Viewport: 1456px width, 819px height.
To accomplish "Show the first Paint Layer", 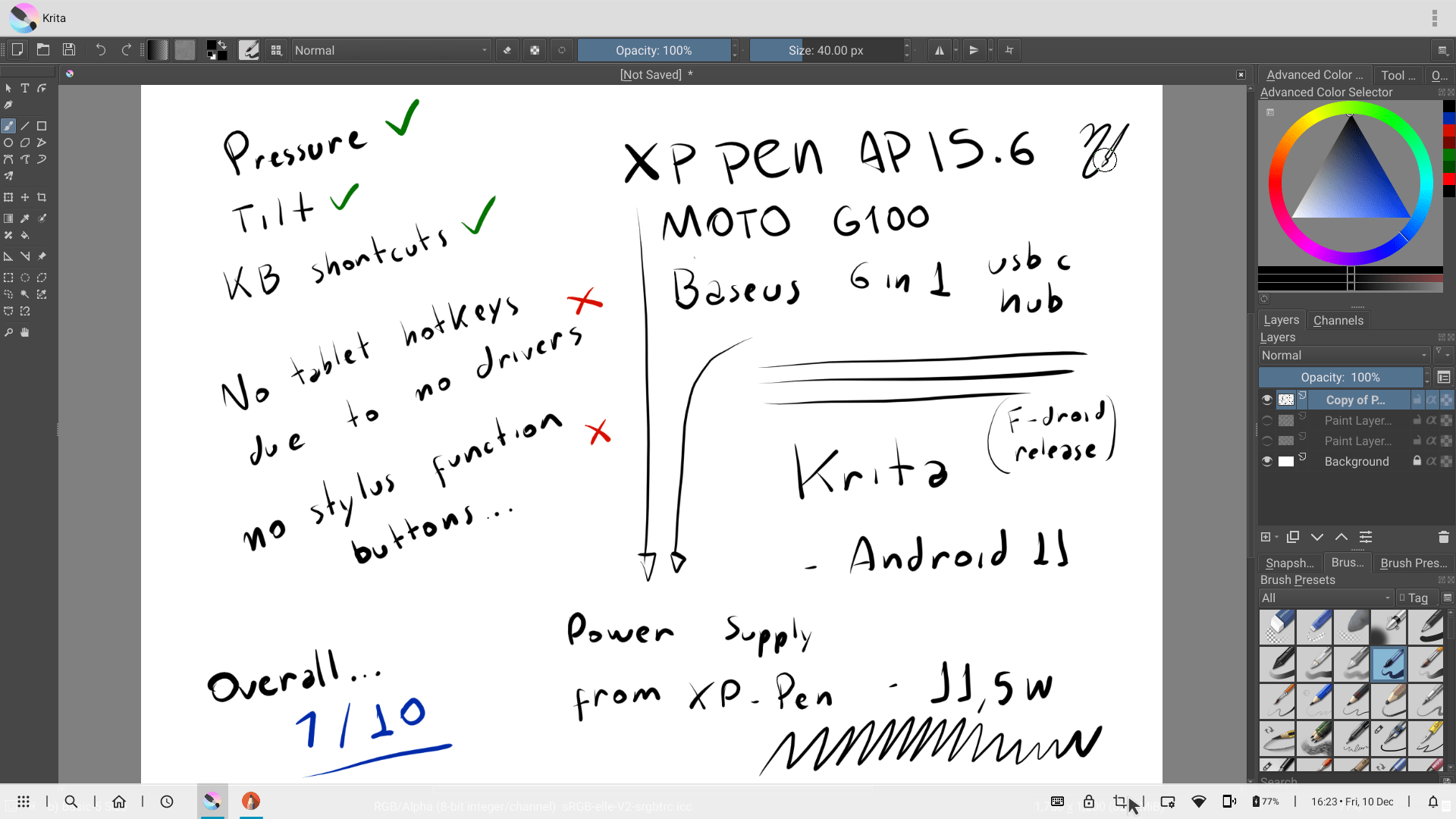I will pyautogui.click(x=1266, y=420).
